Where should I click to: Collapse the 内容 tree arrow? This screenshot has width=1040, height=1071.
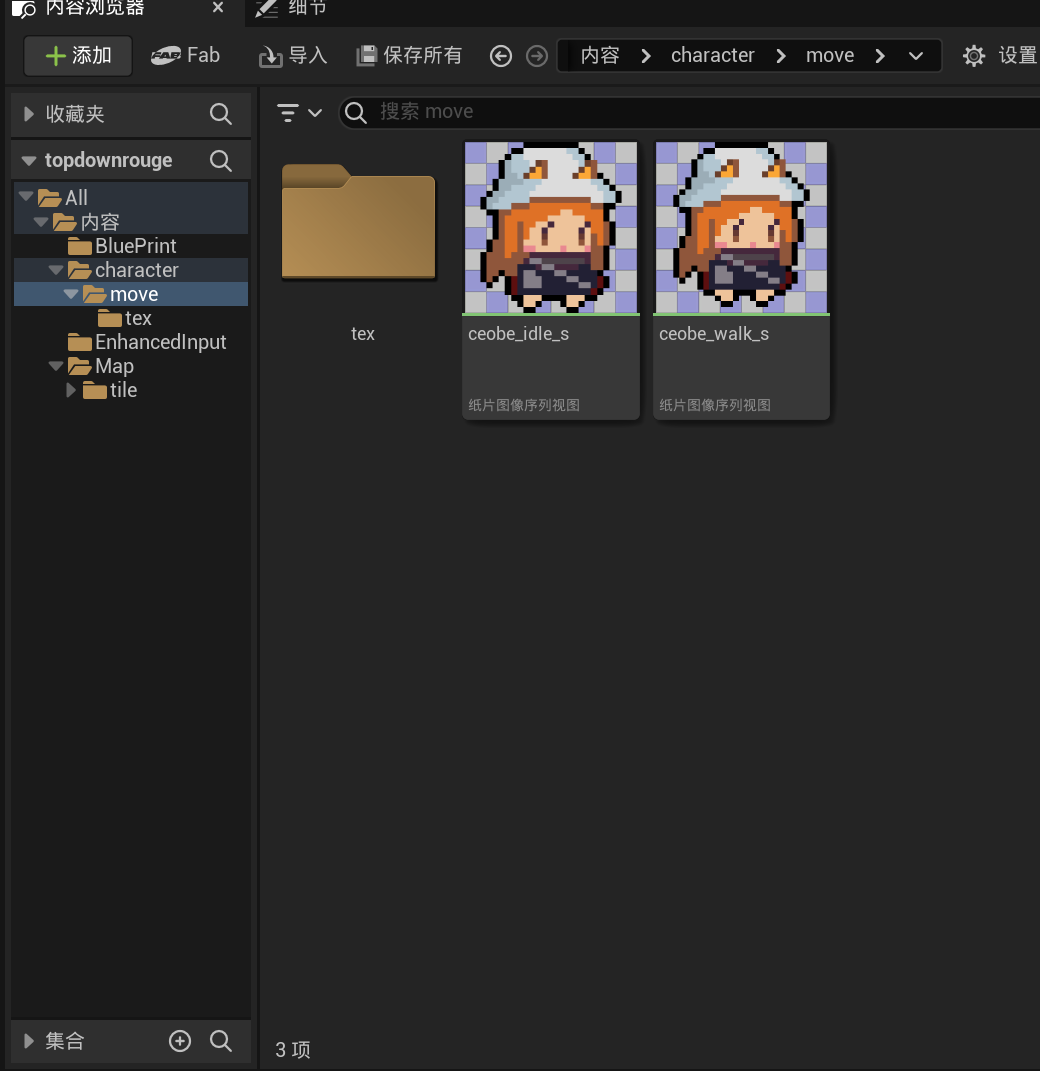(41, 221)
